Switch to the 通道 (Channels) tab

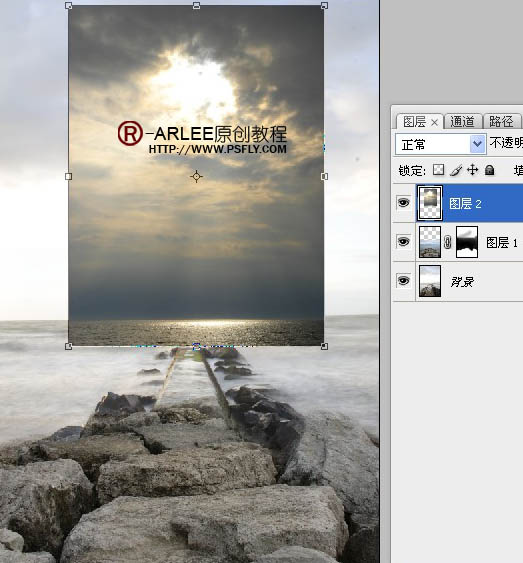(x=462, y=122)
